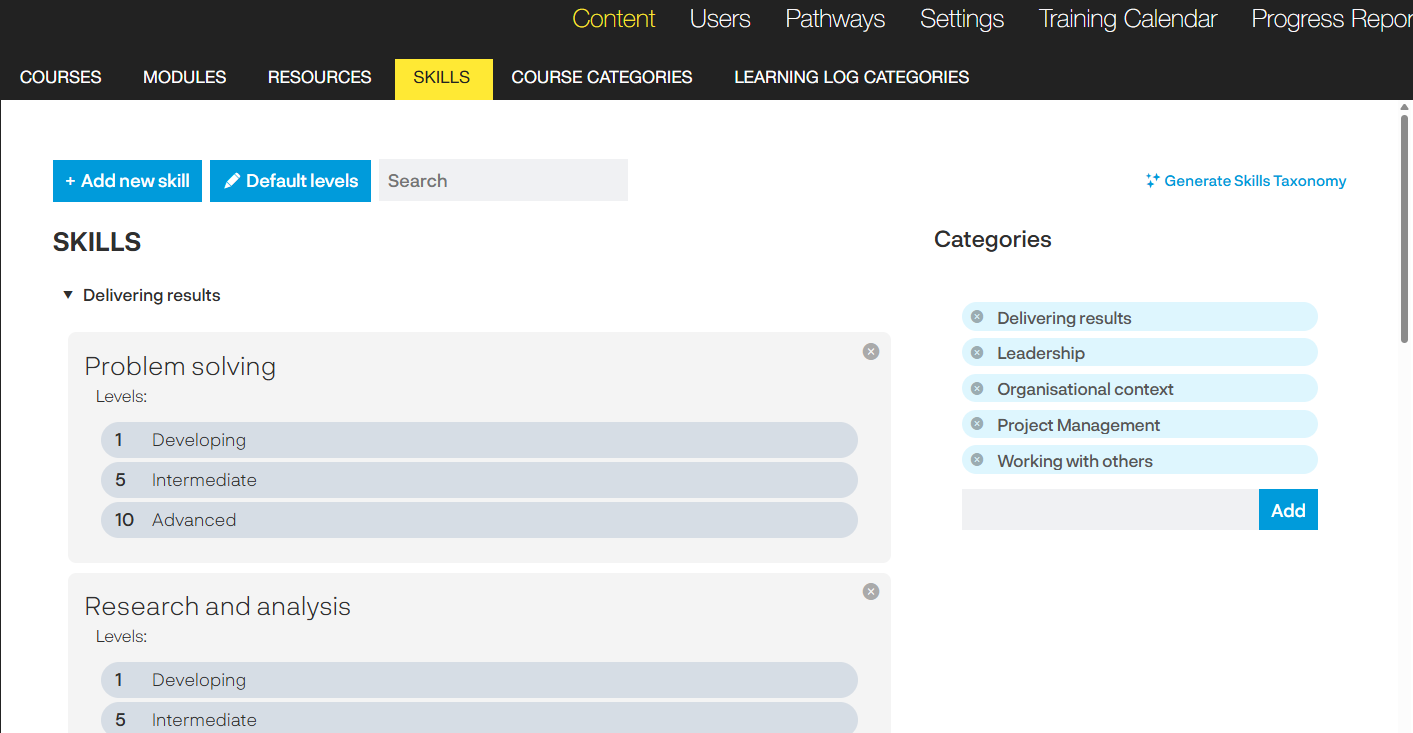Screen dimensions: 1413x733
Task: Collapse the Delivering results skills group
Action: pyautogui.click(x=68, y=295)
